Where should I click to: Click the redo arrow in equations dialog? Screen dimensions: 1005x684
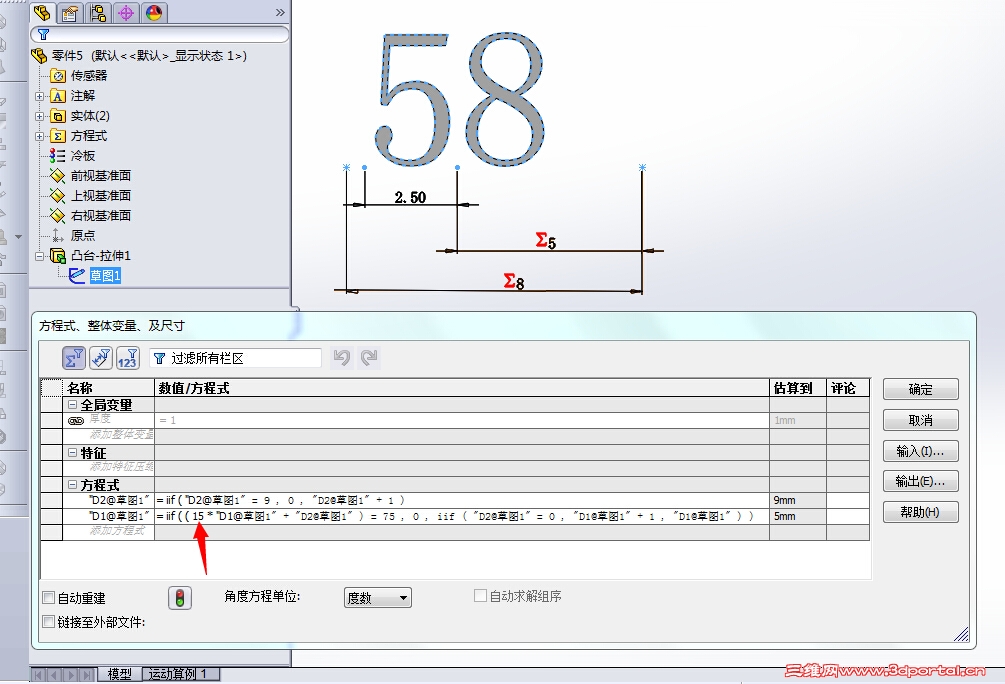tap(369, 358)
